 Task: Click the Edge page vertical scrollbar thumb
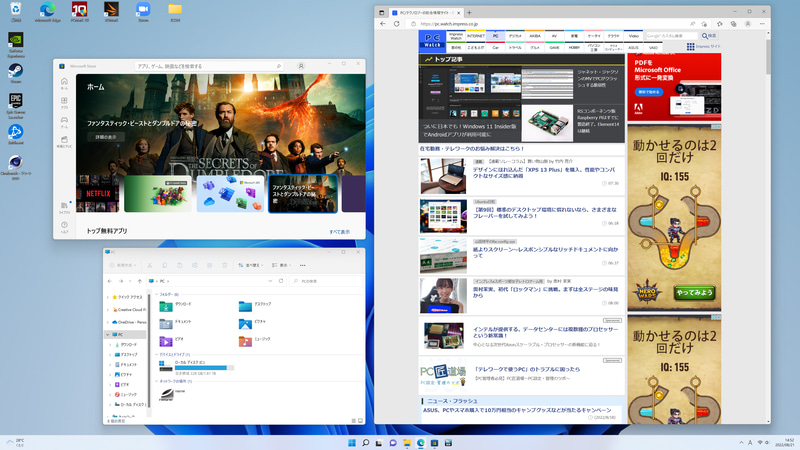point(768,55)
